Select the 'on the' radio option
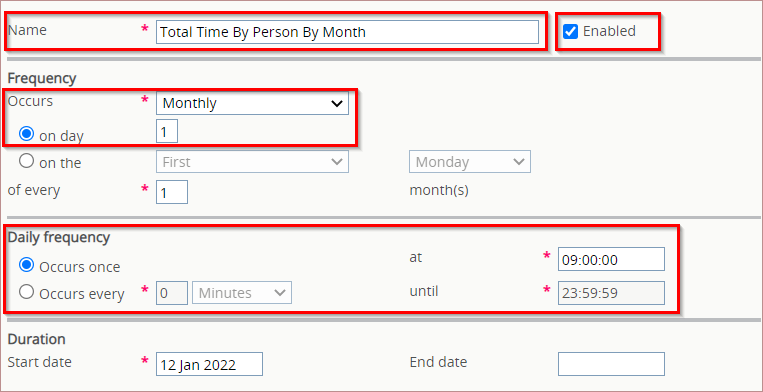This screenshot has height=392, width=763. click(x=26, y=161)
